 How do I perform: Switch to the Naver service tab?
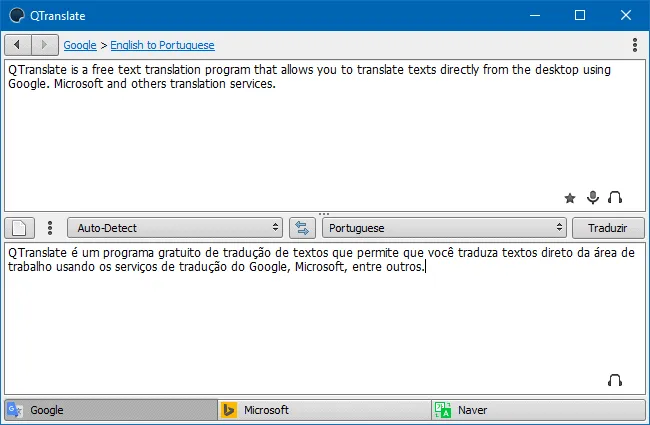538,410
